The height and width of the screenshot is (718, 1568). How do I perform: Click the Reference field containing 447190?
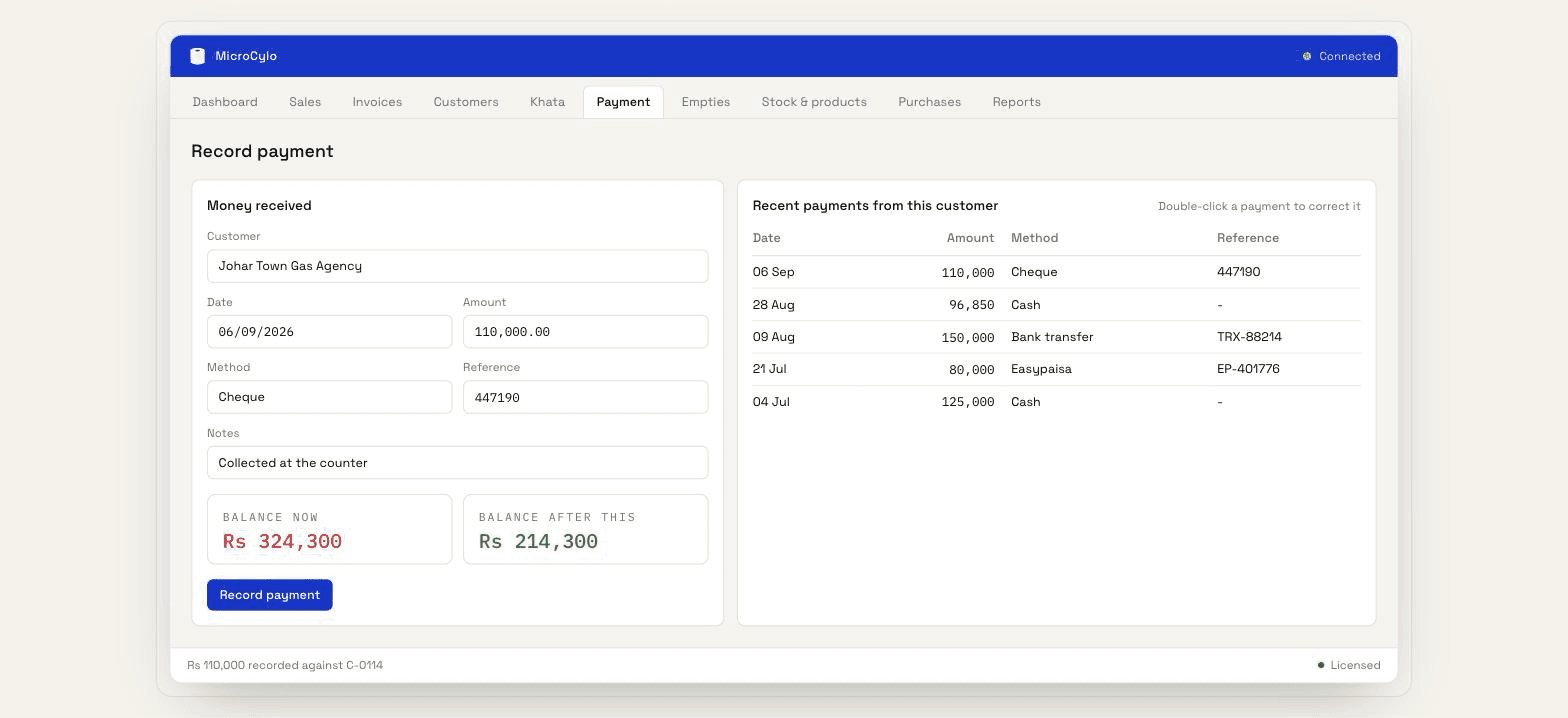585,397
